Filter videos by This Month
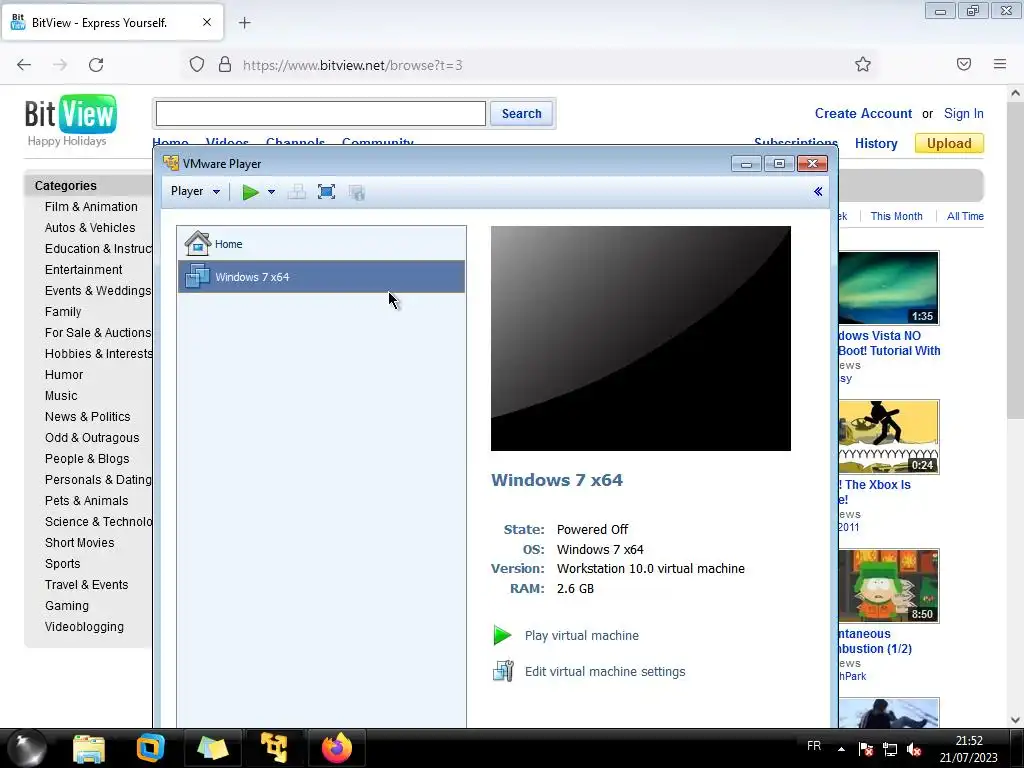 896,216
